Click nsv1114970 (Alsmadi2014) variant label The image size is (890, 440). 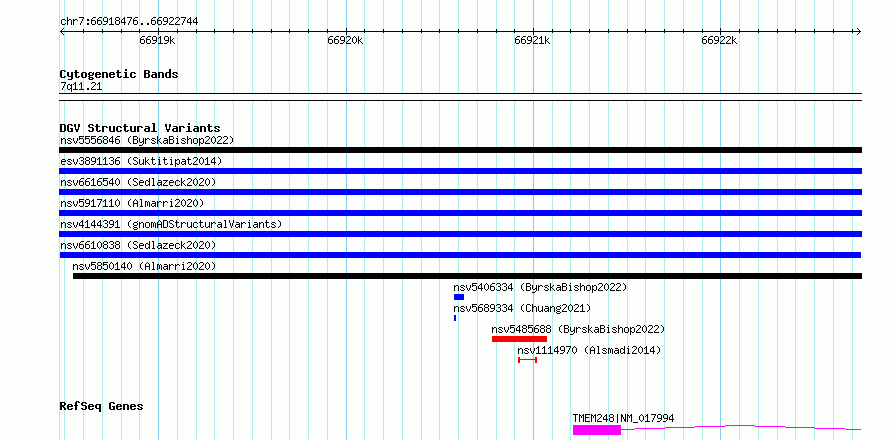(589, 350)
